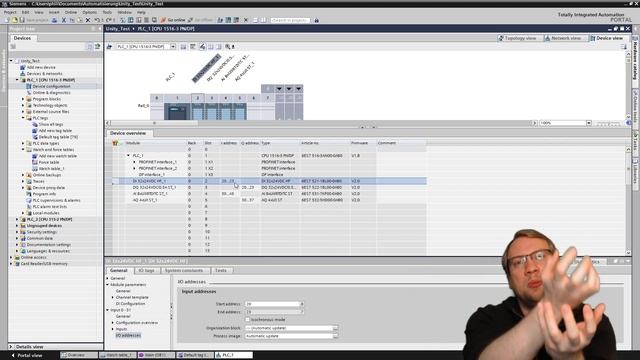Switch to the Texts tab
This screenshot has width=640, height=360.
tap(221, 271)
